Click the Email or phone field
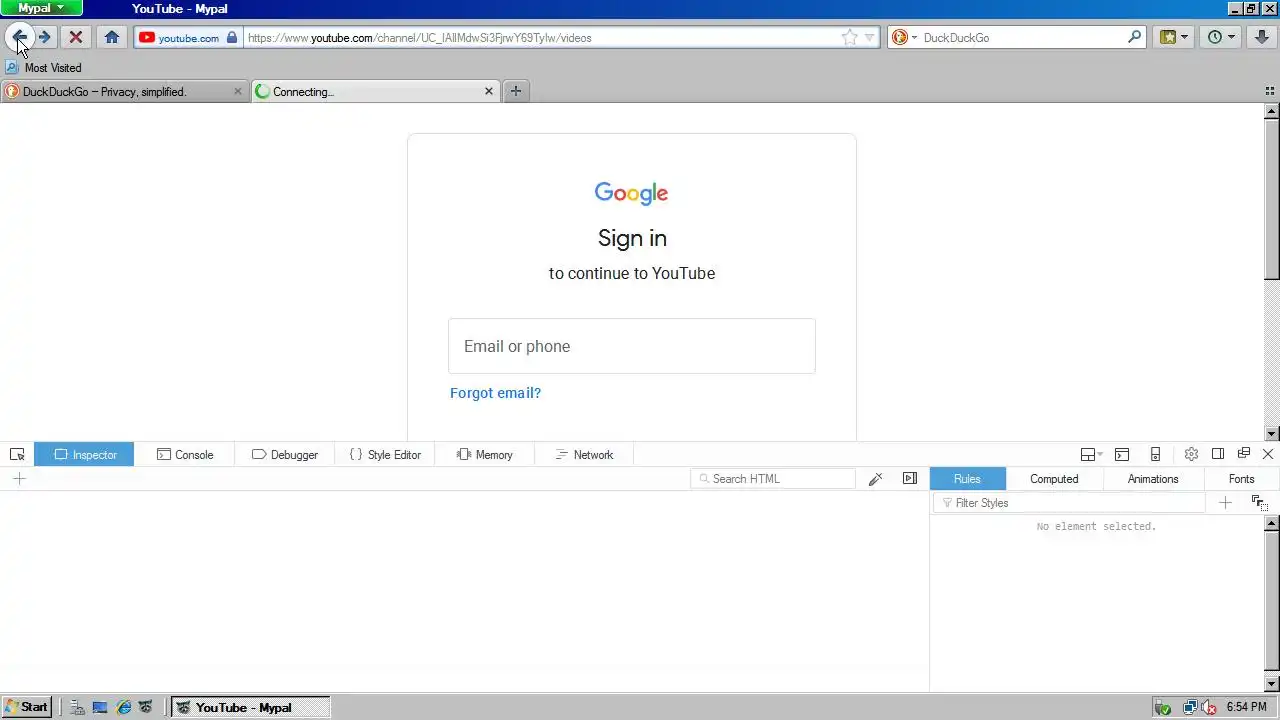This screenshot has height=720, width=1280. (x=632, y=346)
